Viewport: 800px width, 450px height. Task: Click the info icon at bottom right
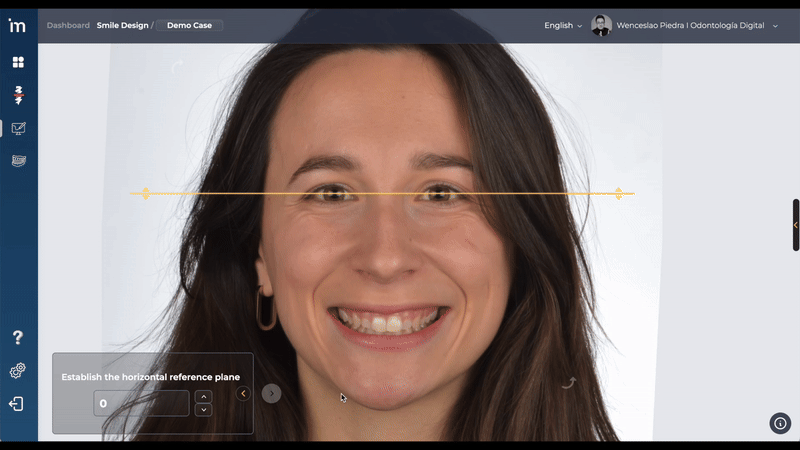[x=780, y=423]
